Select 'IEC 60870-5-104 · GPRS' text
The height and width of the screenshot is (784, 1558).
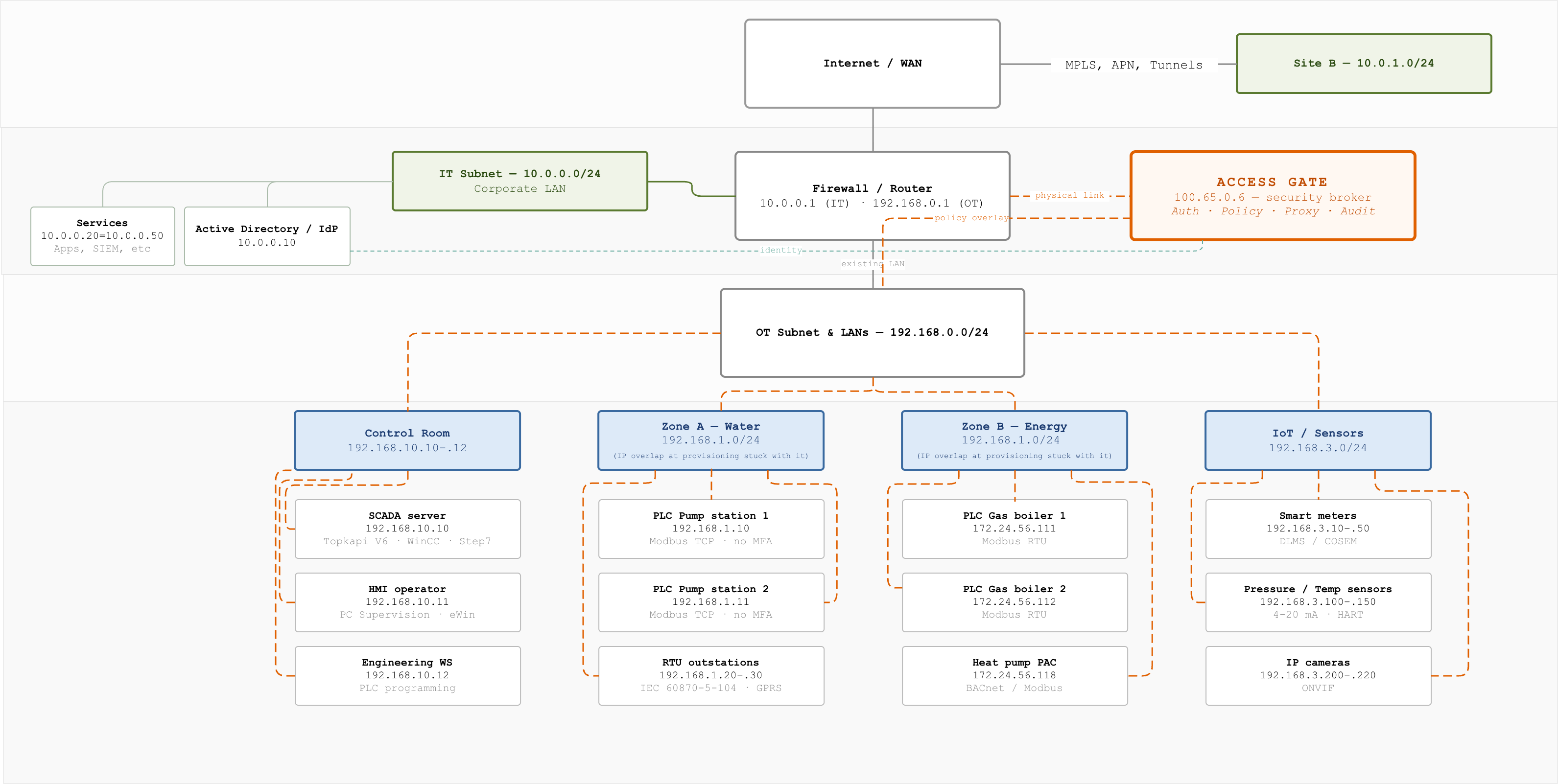[x=710, y=688]
